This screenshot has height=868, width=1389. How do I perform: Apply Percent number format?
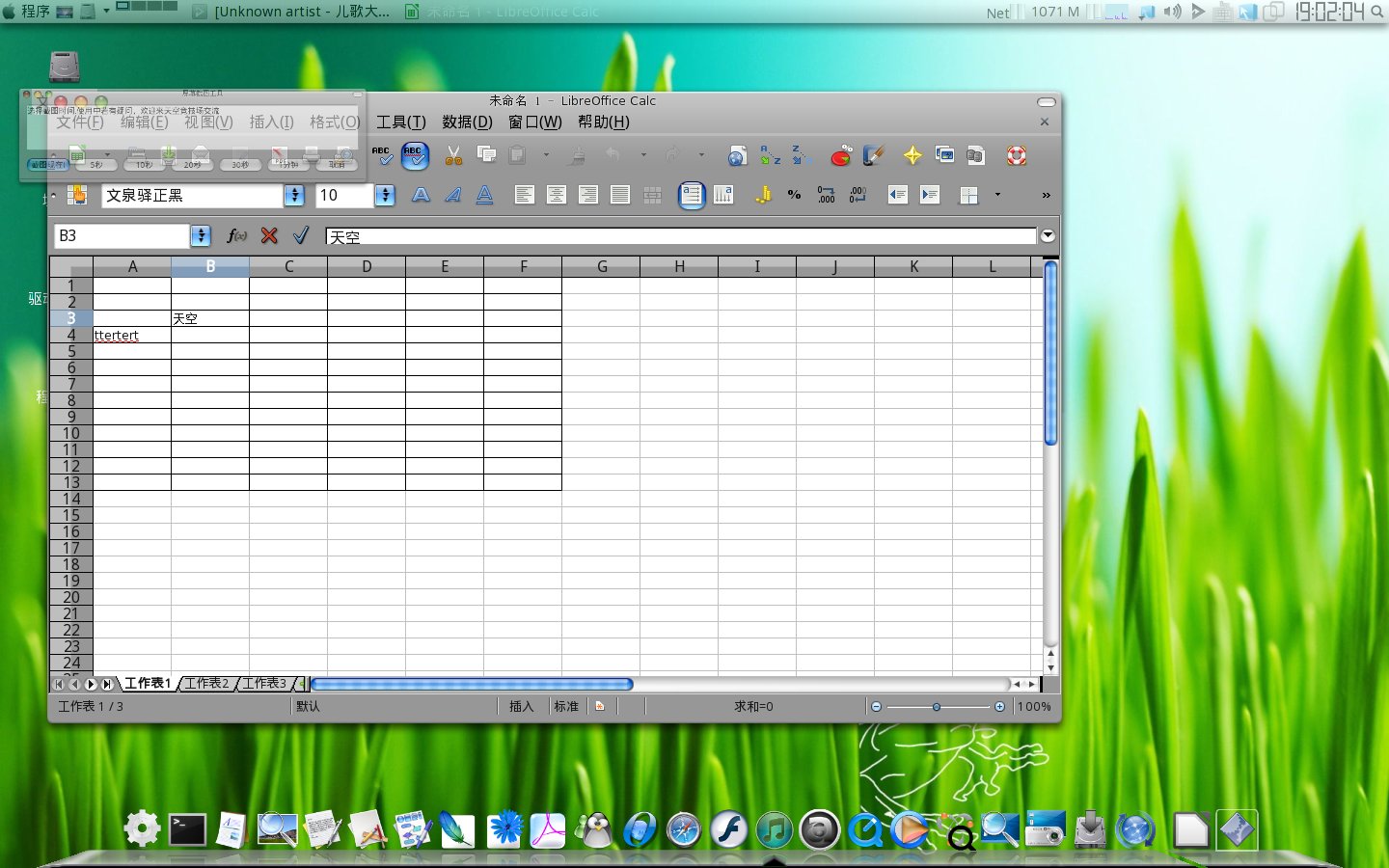pos(795,195)
